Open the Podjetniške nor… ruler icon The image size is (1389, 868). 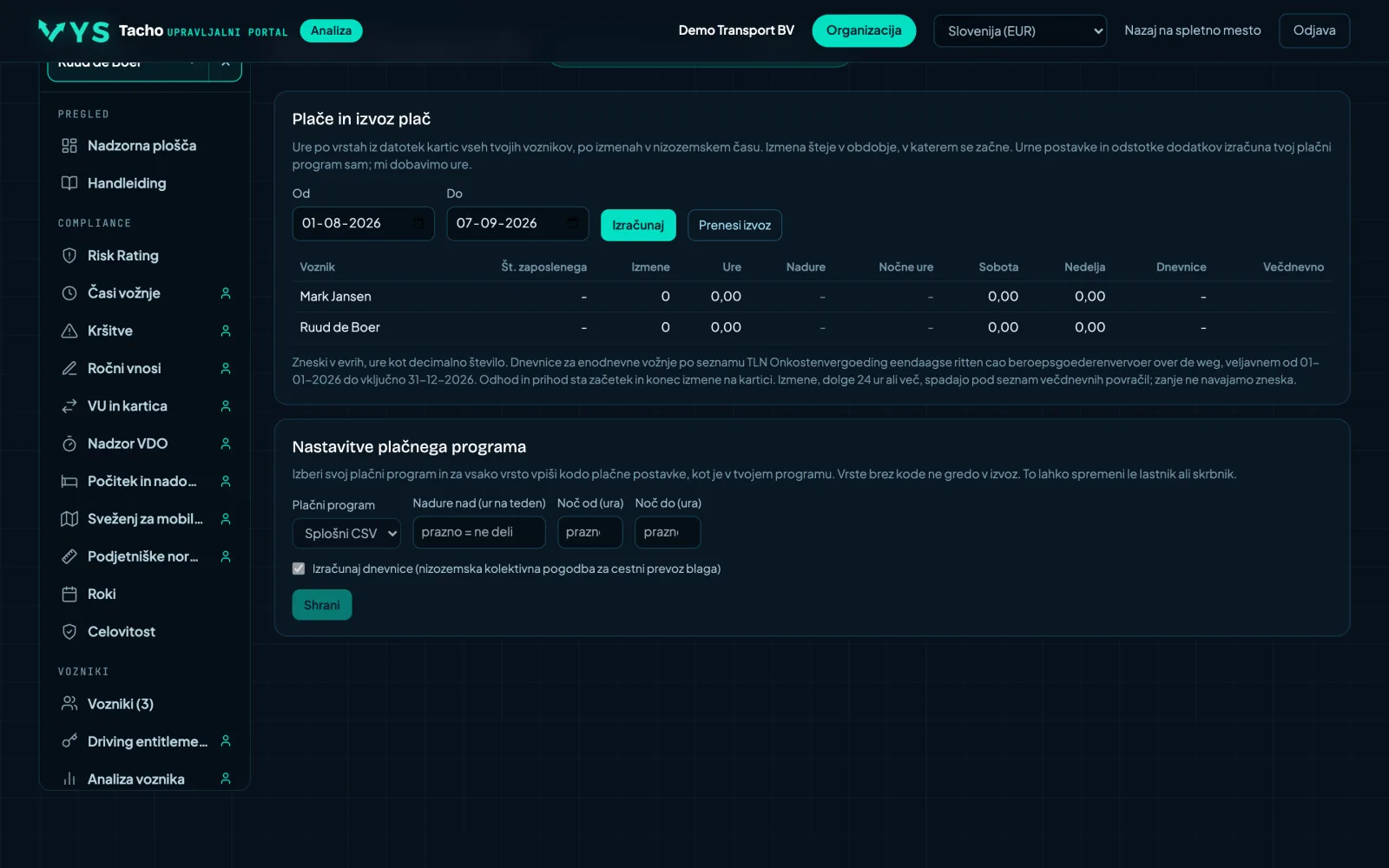(x=69, y=556)
